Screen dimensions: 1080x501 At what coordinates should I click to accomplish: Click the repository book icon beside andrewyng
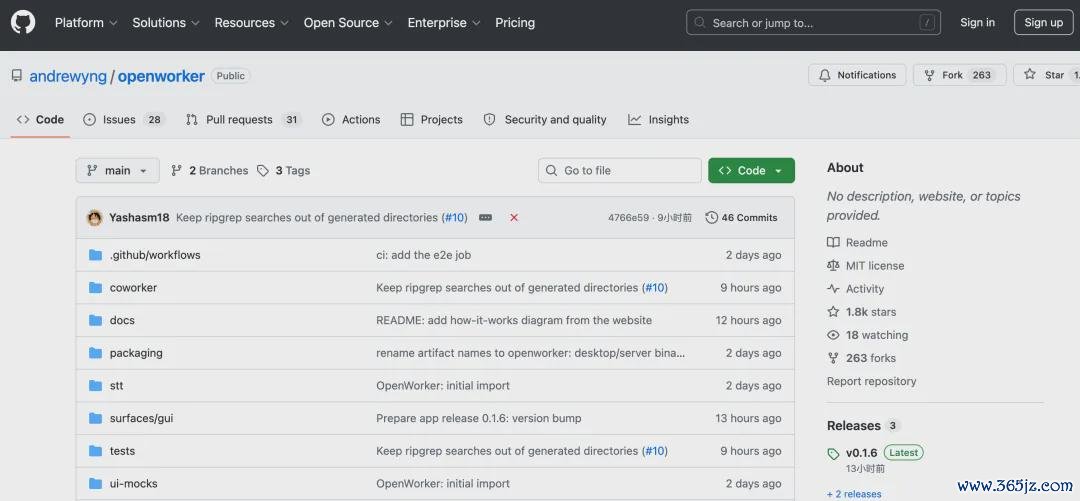(17, 76)
